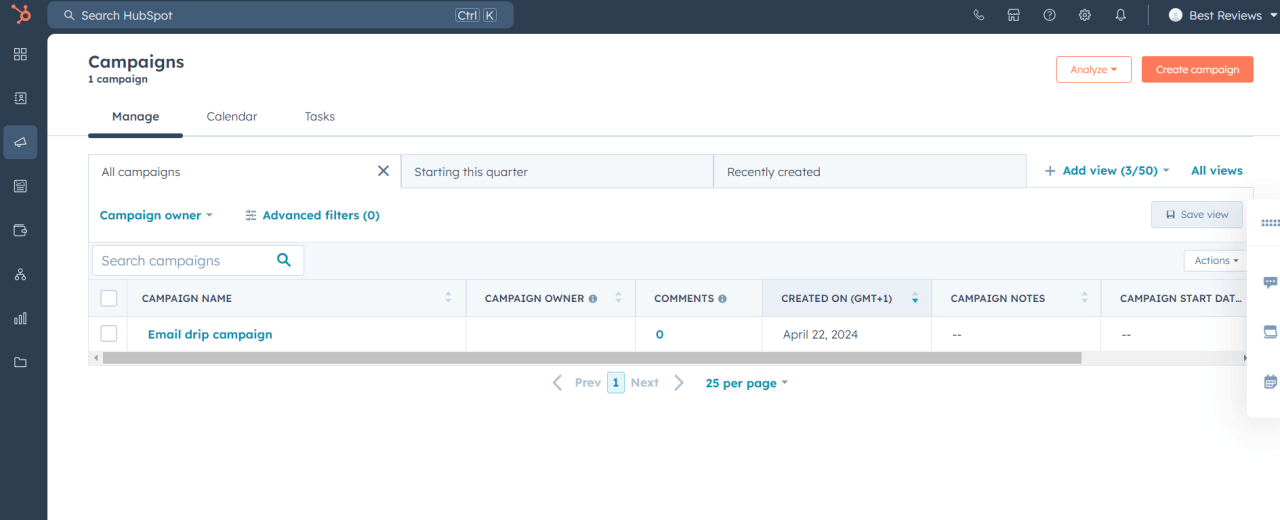Click the comments count 0 link
This screenshot has width=1280, height=520.
pos(659,335)
